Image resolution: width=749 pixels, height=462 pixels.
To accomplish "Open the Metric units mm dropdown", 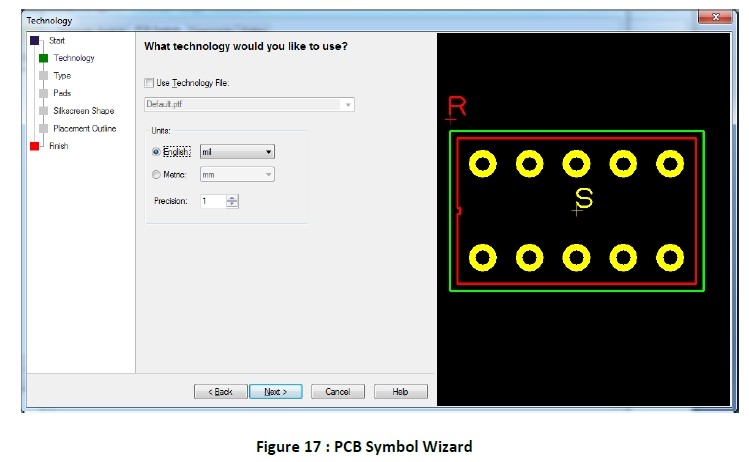I will (x=237, y=174).
